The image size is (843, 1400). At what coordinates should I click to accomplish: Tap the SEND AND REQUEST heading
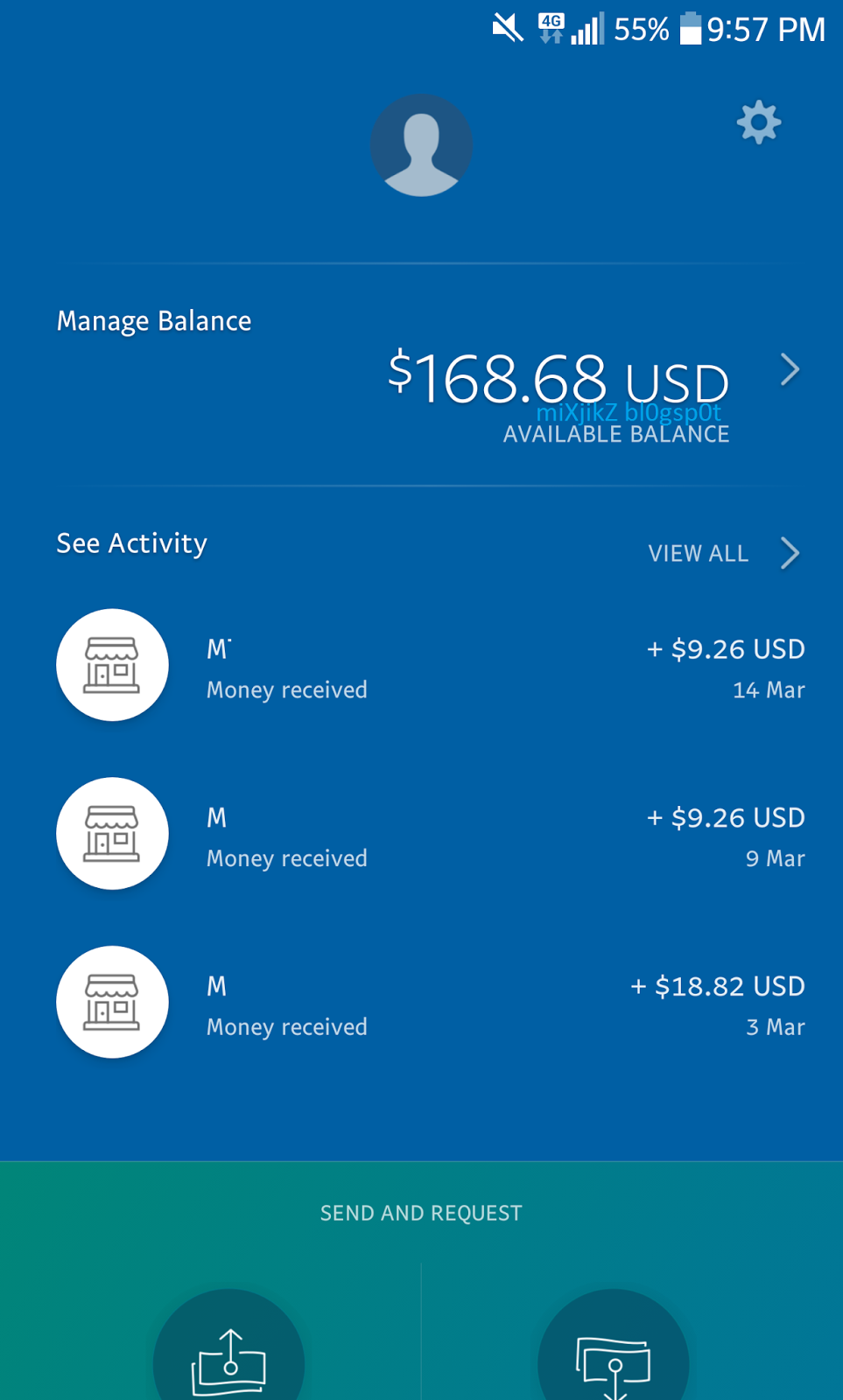coord(421,1213)
